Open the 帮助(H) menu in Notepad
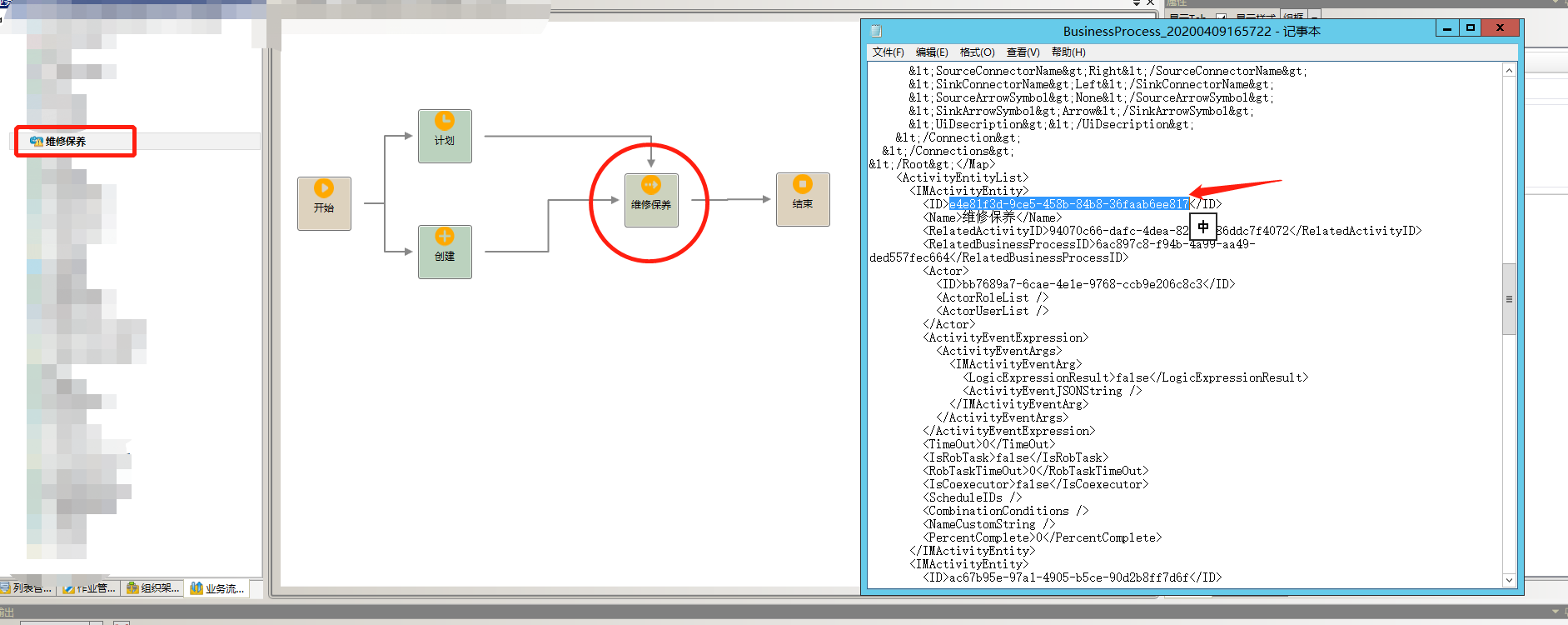 [1068, 52]
